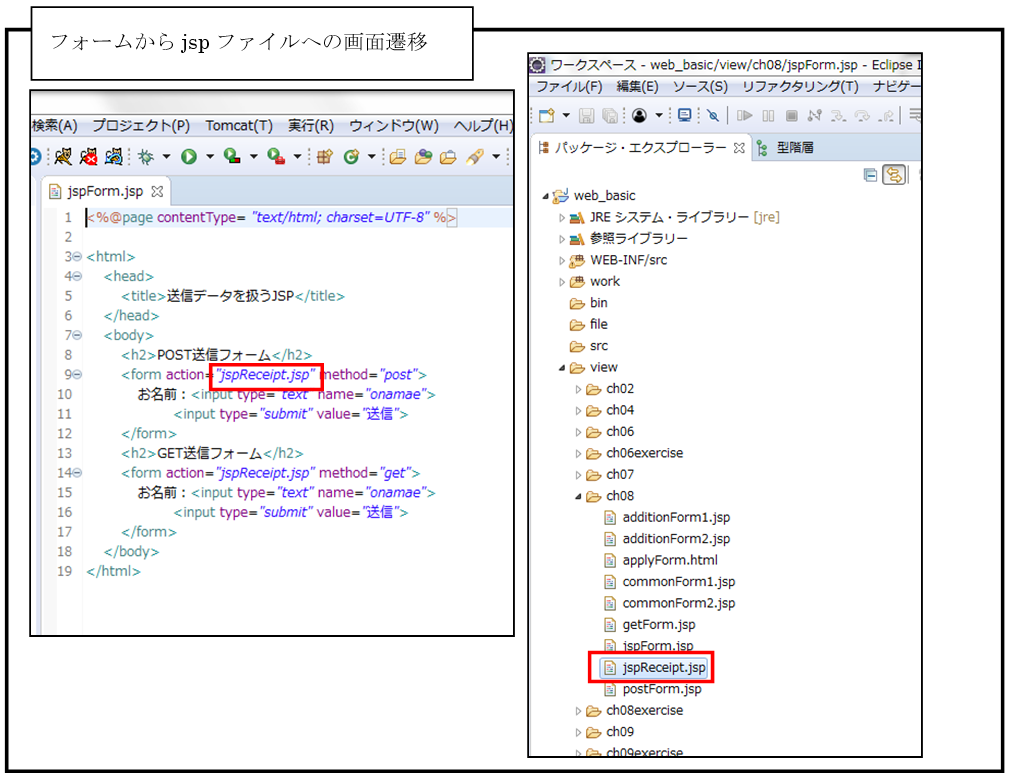Click the New wizard icon in toolbar

(546, 115)
